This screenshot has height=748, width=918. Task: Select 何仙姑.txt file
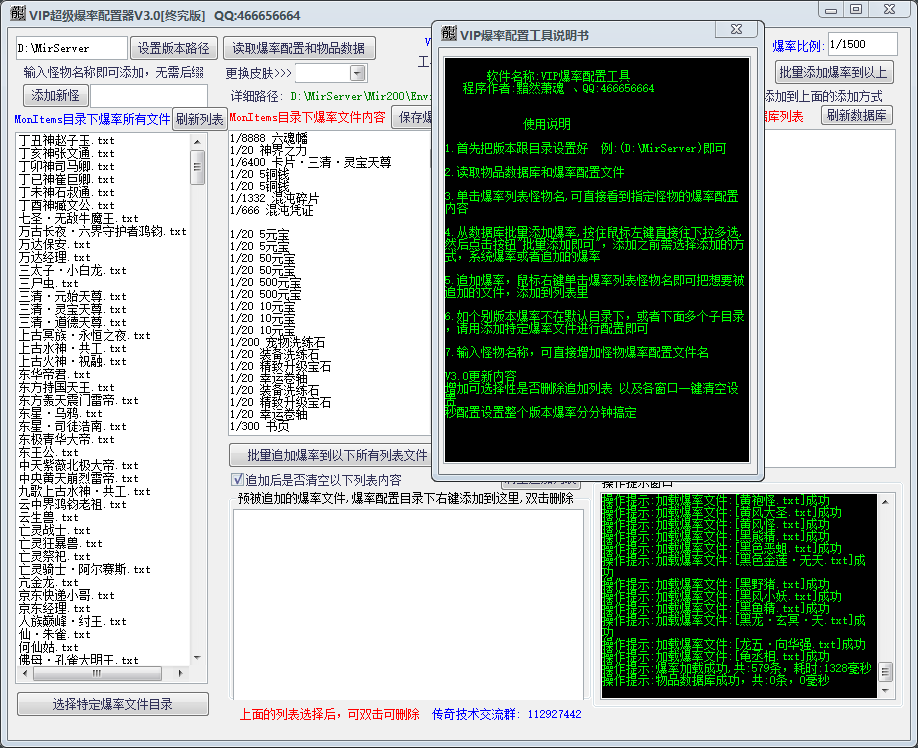[x=48, y=647]
